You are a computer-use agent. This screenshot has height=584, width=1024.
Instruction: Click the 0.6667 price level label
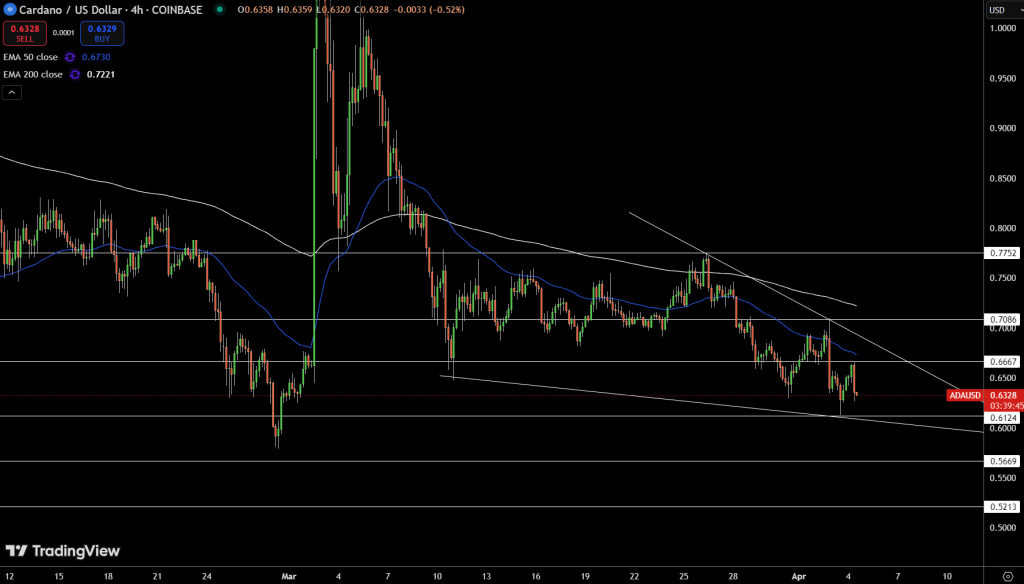(1002, 361)
